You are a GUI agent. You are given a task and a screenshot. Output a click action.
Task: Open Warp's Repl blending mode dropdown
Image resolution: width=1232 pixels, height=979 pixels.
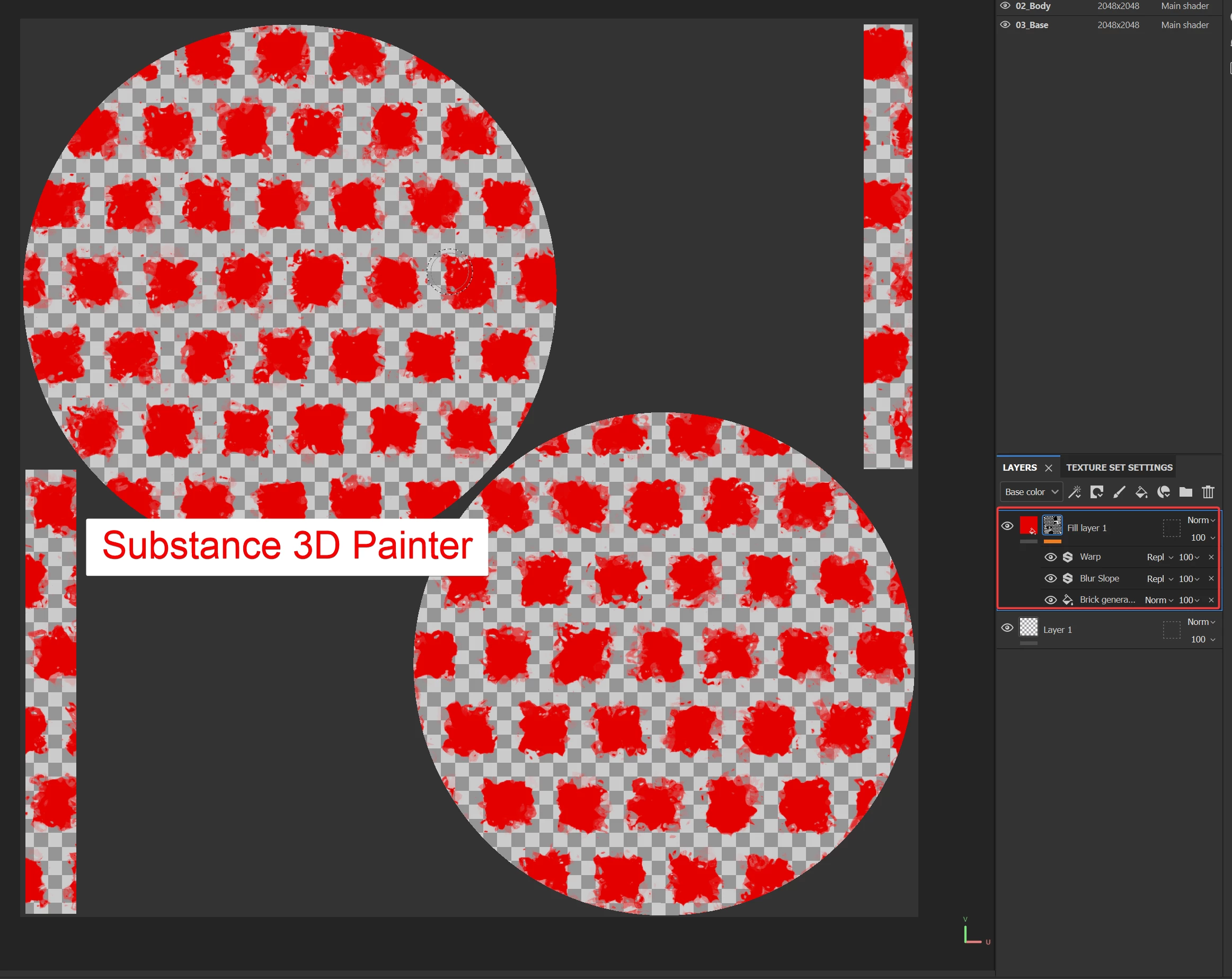pos(1160,557)
